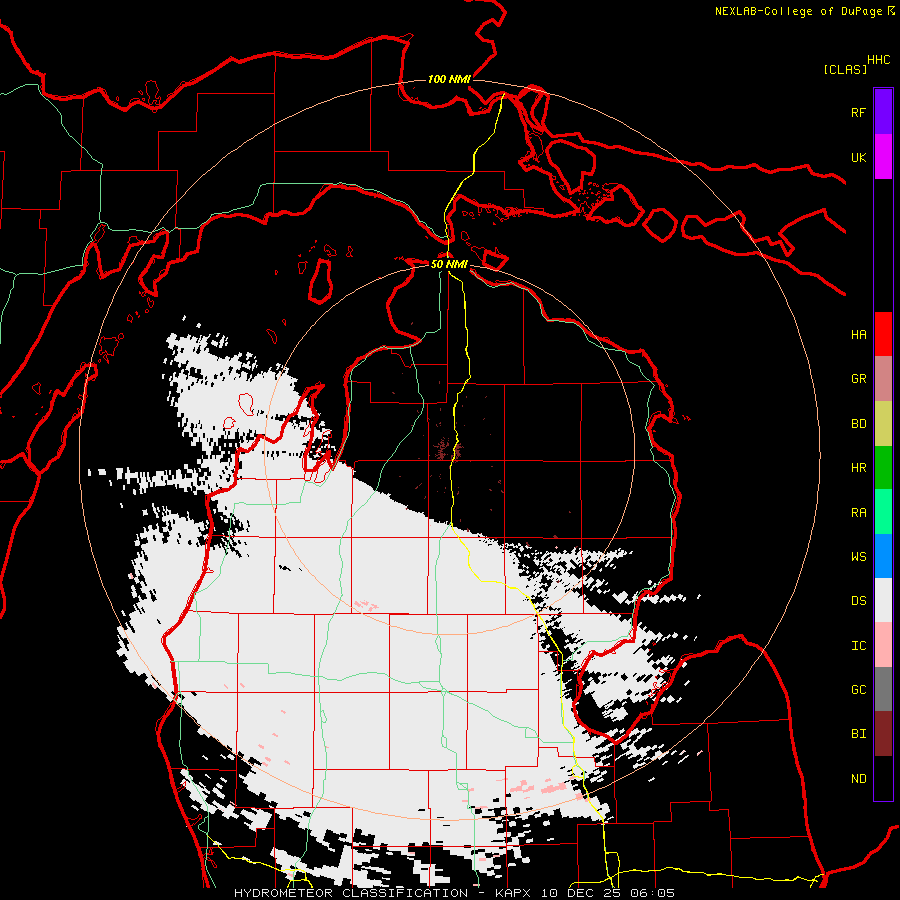Click the DS legend label
900x900 pixels.
(858, 601)
